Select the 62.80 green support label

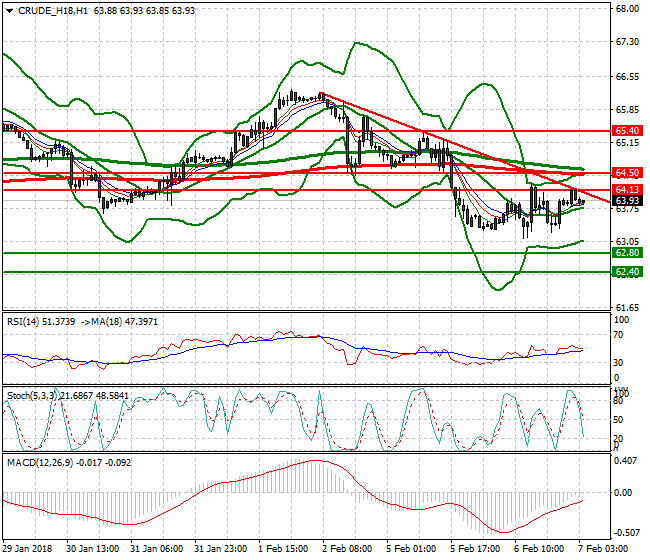pos(627,253)
